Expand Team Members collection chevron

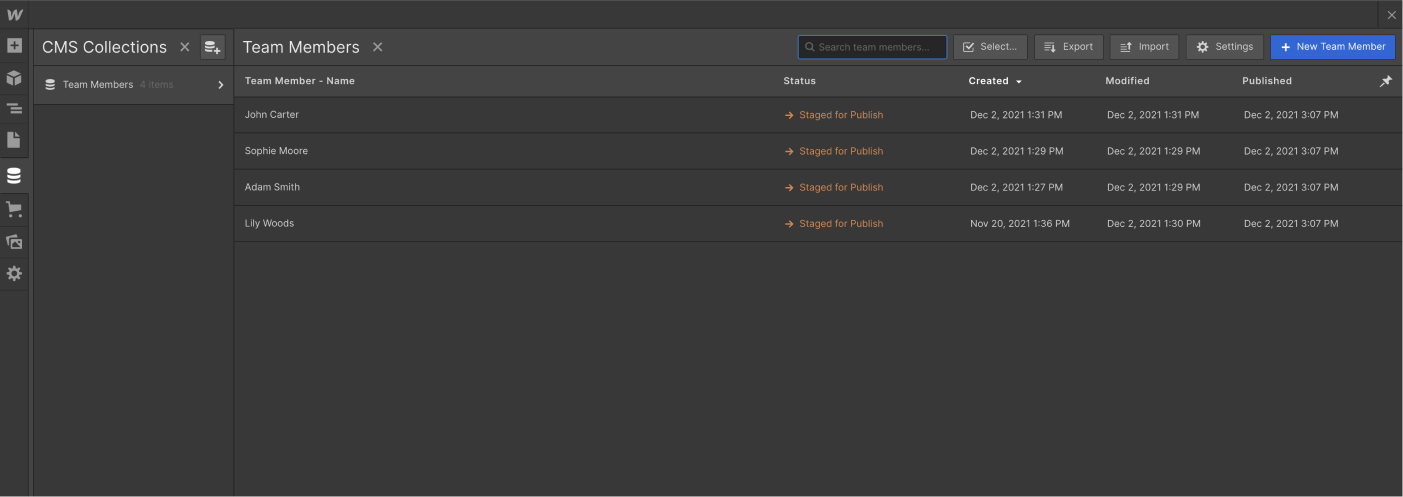pyautogui.click(x=221, y=85)
